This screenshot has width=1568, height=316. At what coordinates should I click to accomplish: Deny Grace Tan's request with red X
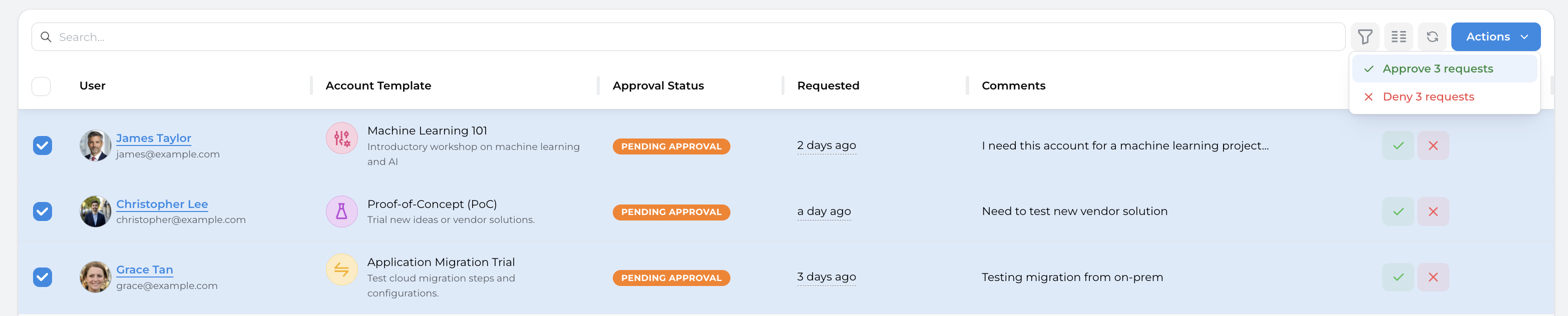[x=1433, y=277]
